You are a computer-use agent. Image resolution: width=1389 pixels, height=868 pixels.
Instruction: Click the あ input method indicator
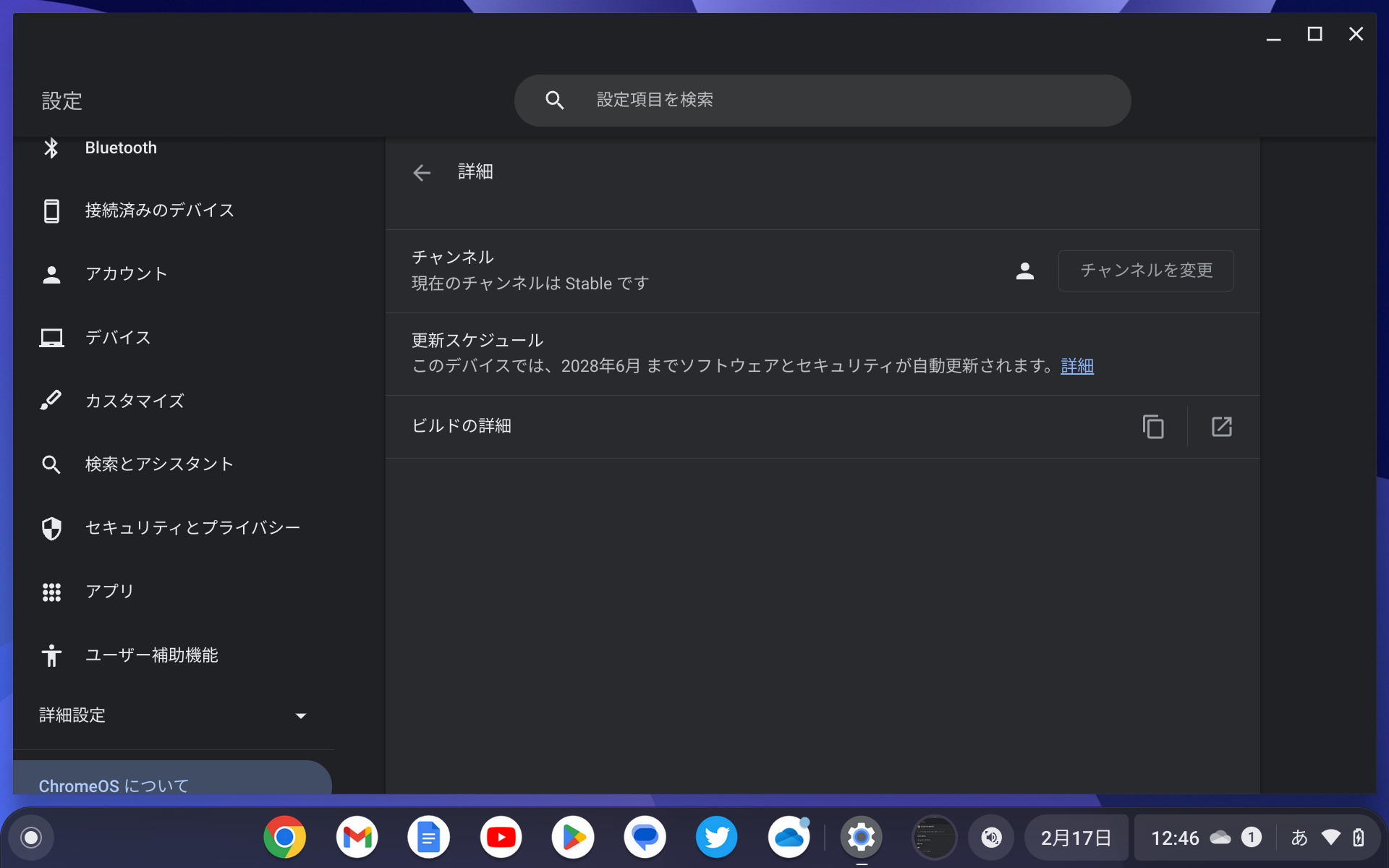click(1299, 837)
